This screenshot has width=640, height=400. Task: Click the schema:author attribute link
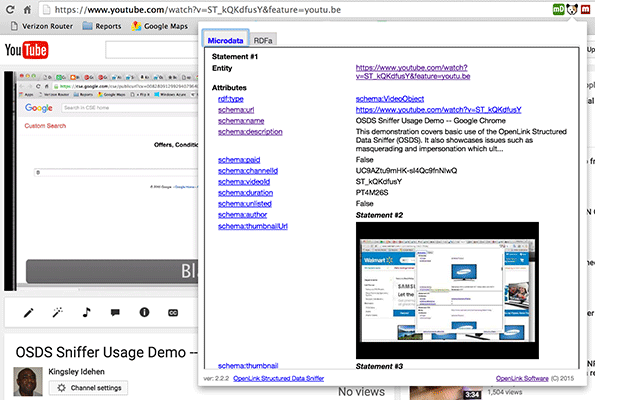click(x=242, y=215)
